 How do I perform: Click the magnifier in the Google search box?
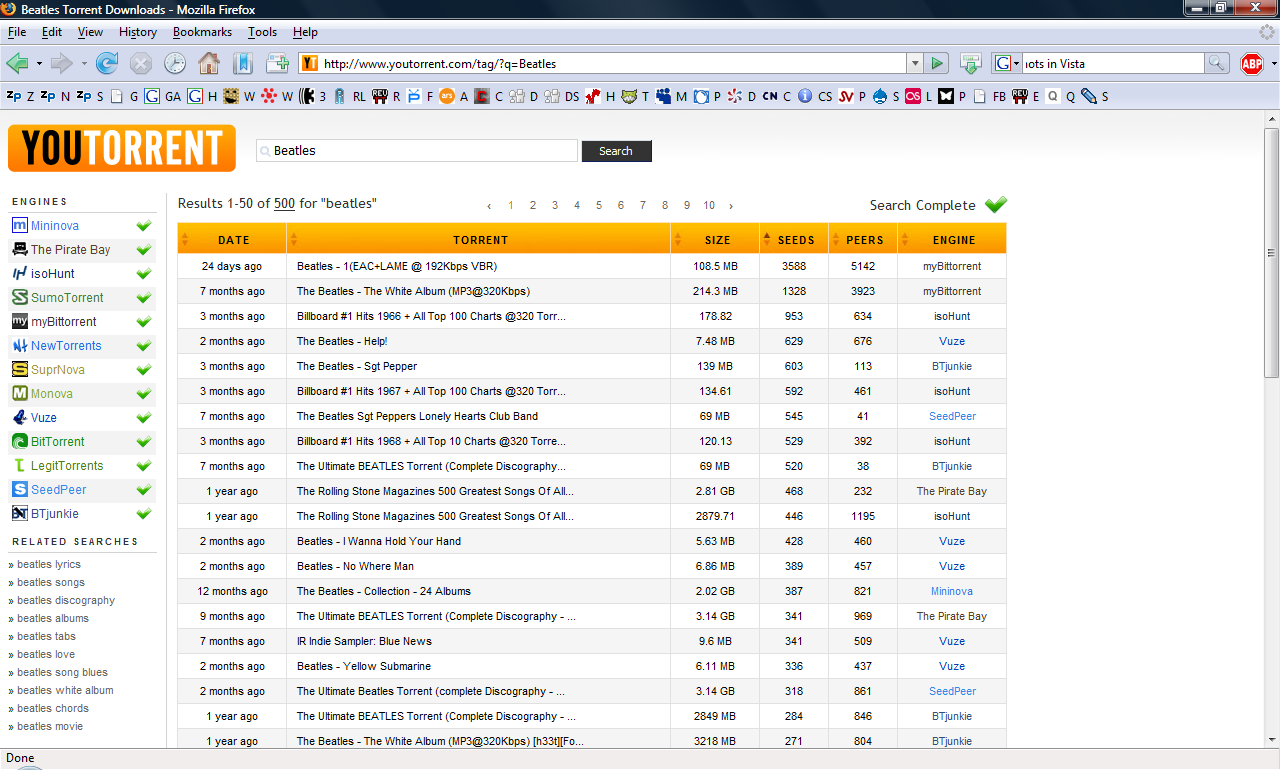point(1216,63)
